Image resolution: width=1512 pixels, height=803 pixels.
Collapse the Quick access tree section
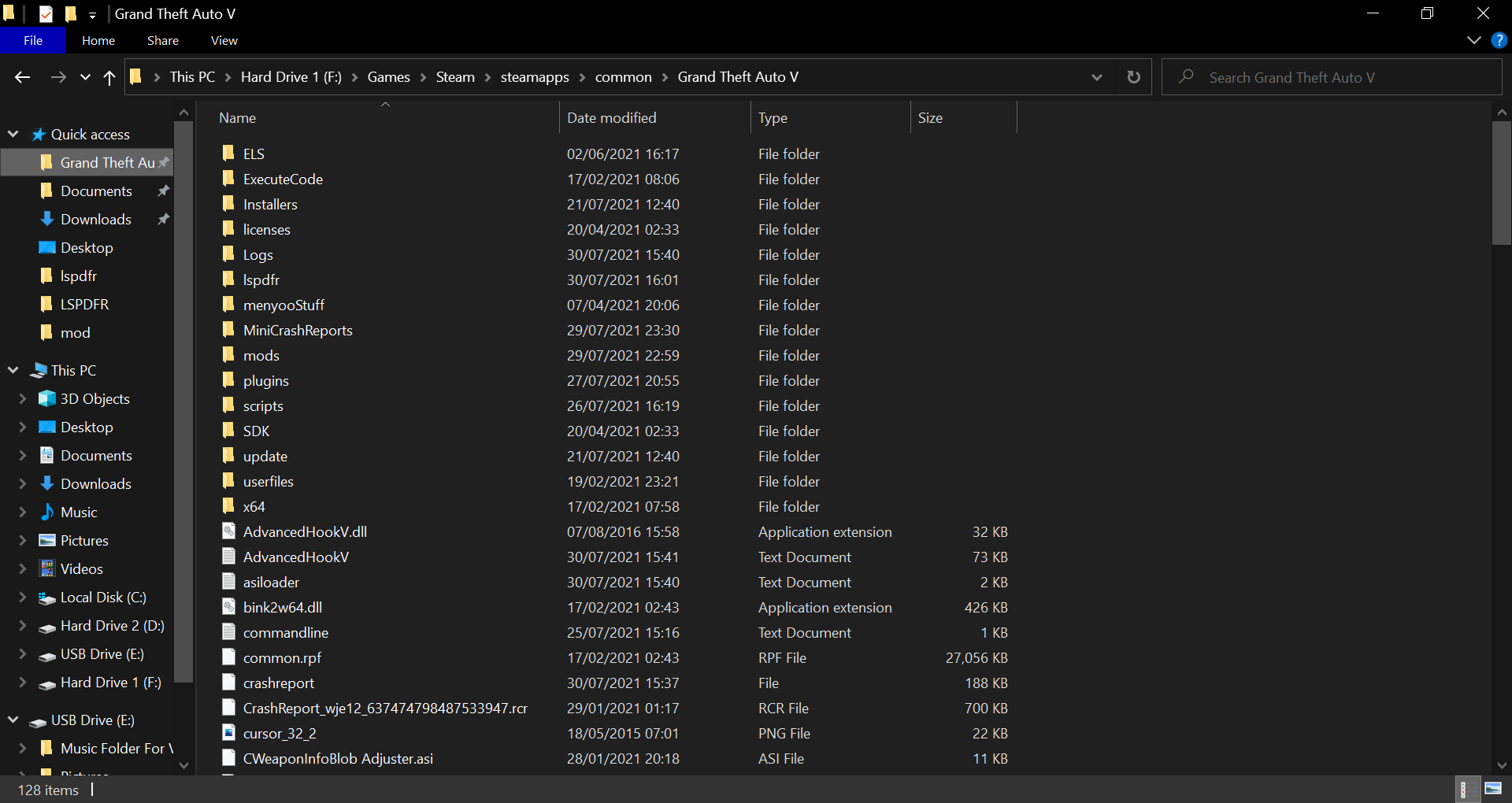13,135
